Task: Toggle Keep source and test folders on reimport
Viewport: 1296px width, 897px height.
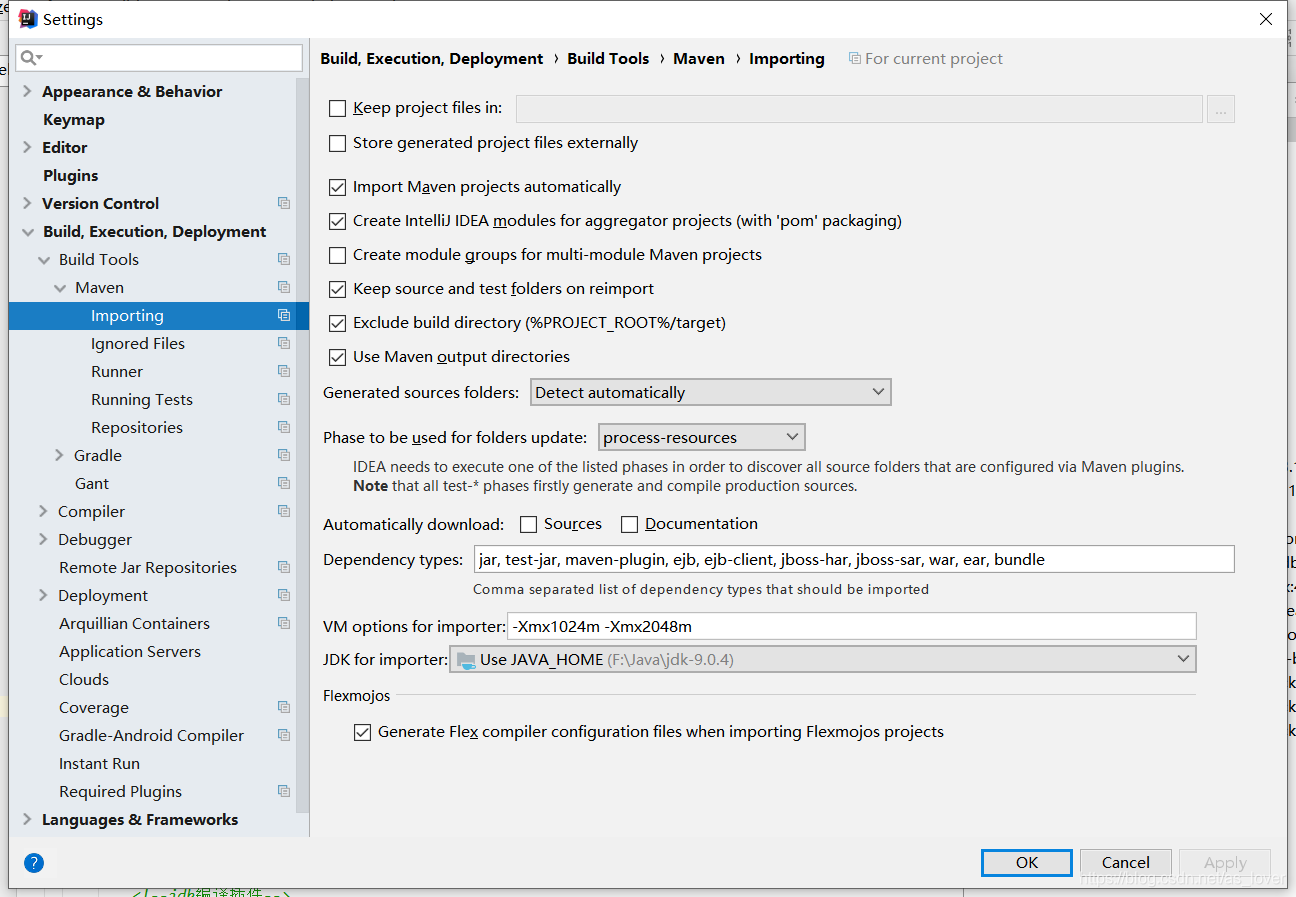Action: pos(338,289)
